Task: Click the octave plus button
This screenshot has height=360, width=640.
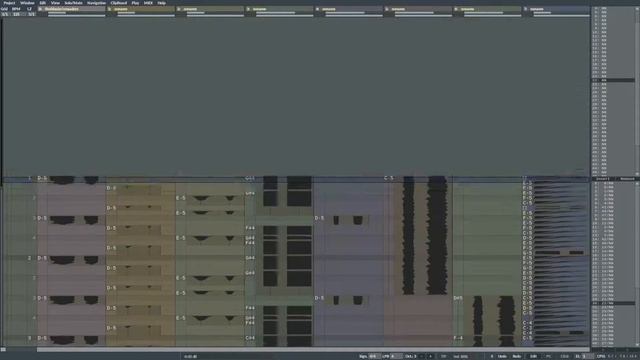Action: click(x=430, y=356)
